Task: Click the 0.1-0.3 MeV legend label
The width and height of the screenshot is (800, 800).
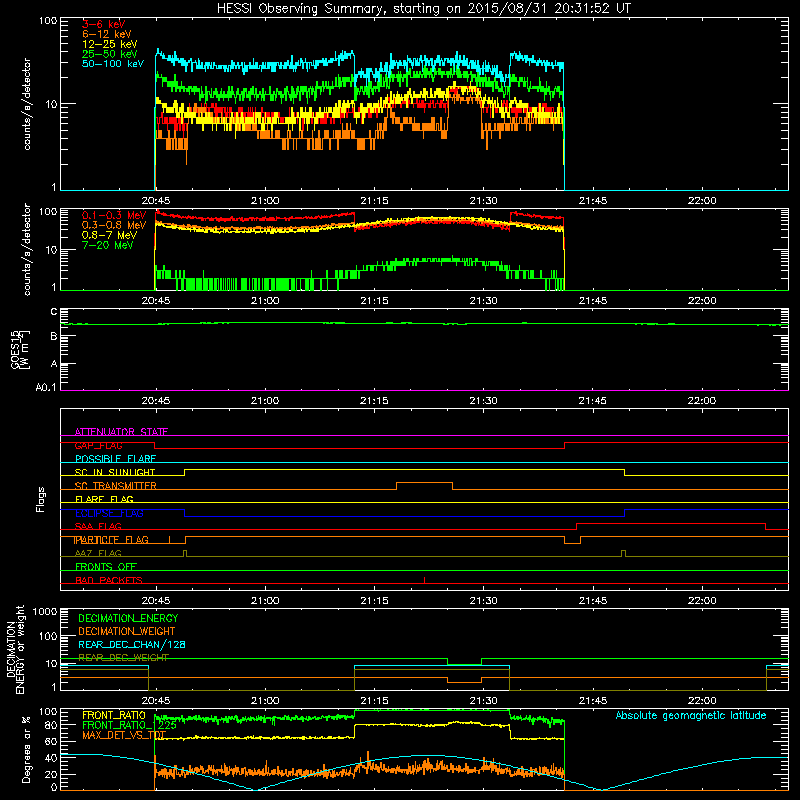Action: 114,215
